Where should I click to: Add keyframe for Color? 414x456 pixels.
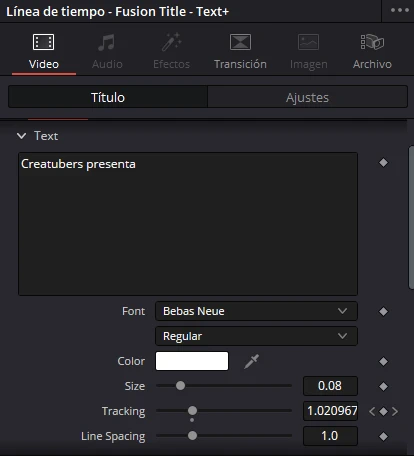click(383, 361)
